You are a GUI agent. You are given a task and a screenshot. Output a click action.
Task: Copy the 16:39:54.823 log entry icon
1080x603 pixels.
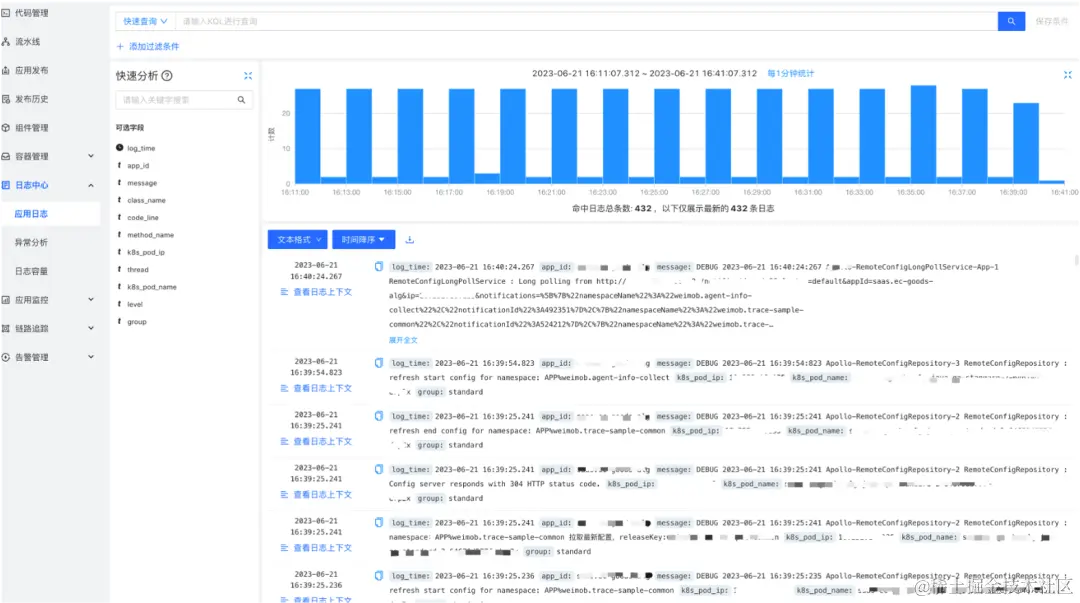(379, 363)
